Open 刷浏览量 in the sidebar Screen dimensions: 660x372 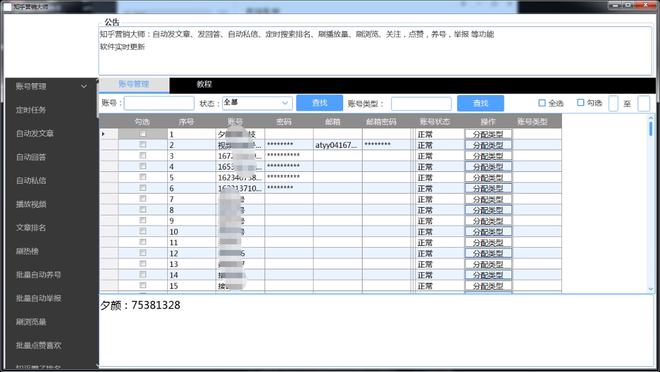click(x=31, y=322)
